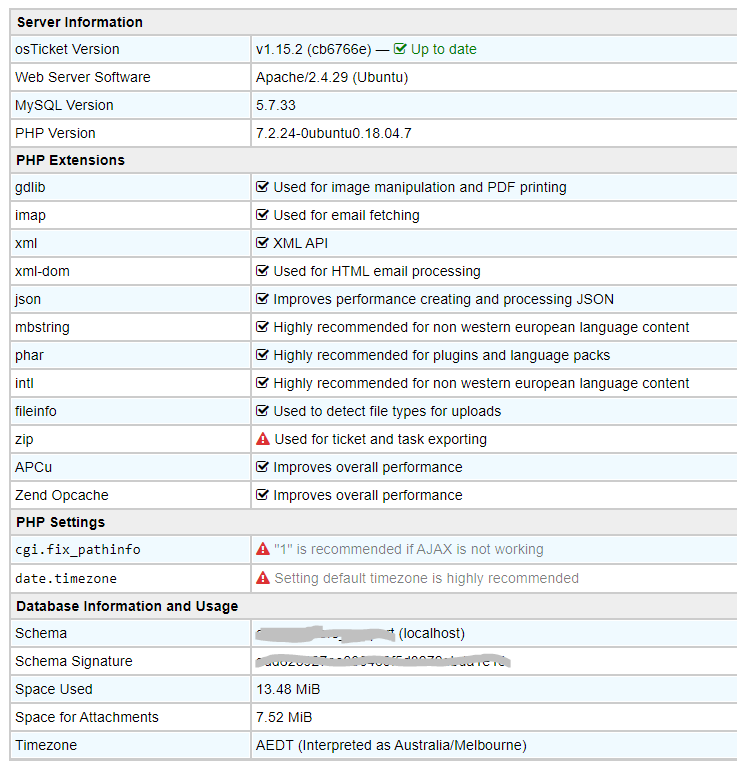Click the date.timezone warning triangle icon
The width and height of the screenshot is (737, 771).
(x=263, y=577)
